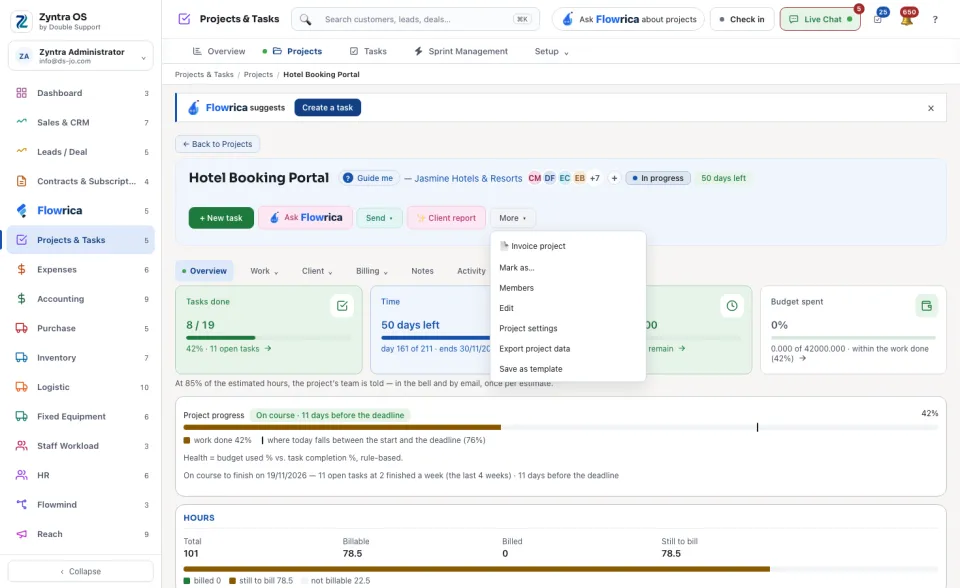This screenshot has height=588, width=960.
Task: Expand the Work tab dropdown
Action: [x=264, y=271]
